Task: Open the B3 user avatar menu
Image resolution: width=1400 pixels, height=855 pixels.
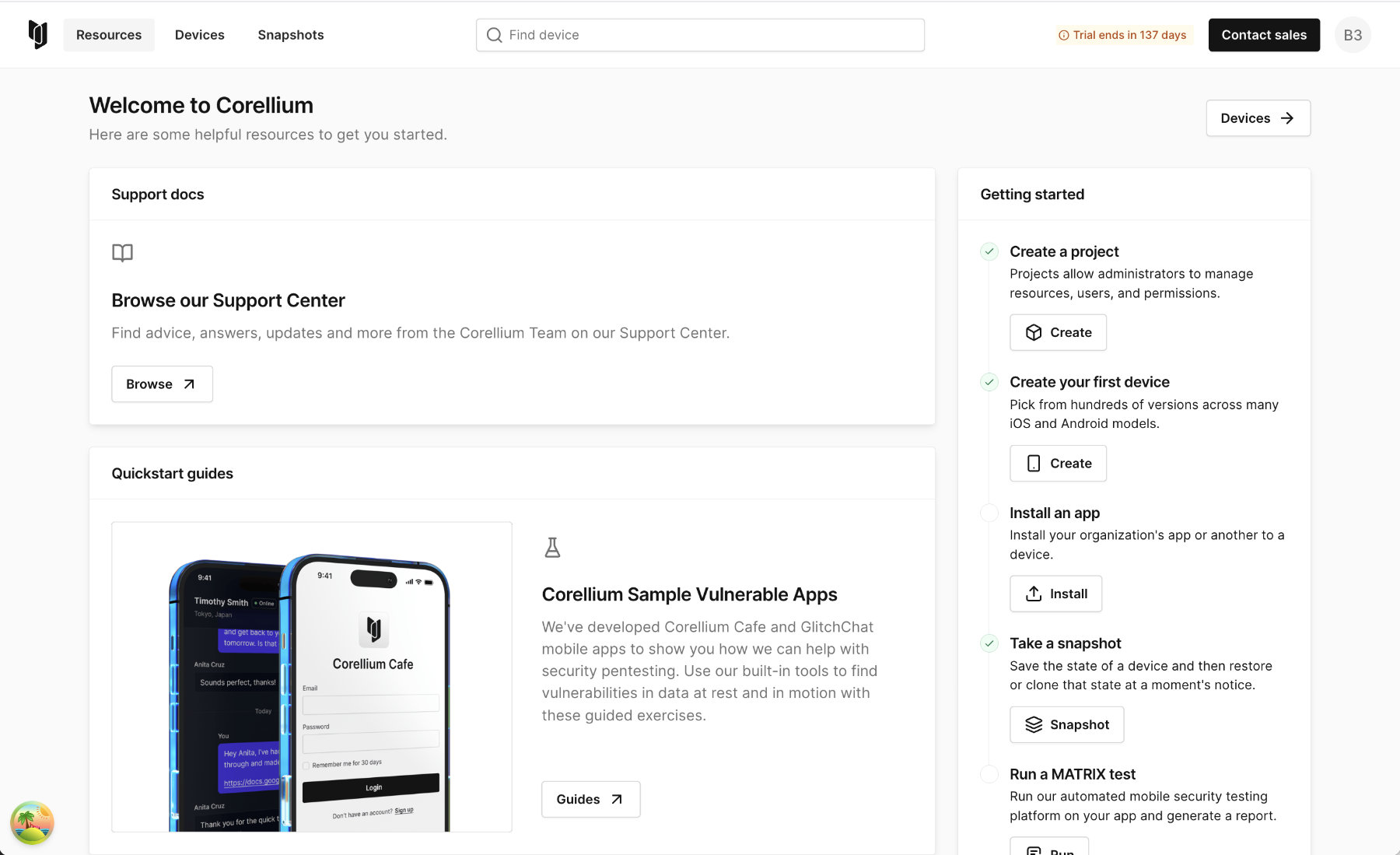Action: [1352, 35]
